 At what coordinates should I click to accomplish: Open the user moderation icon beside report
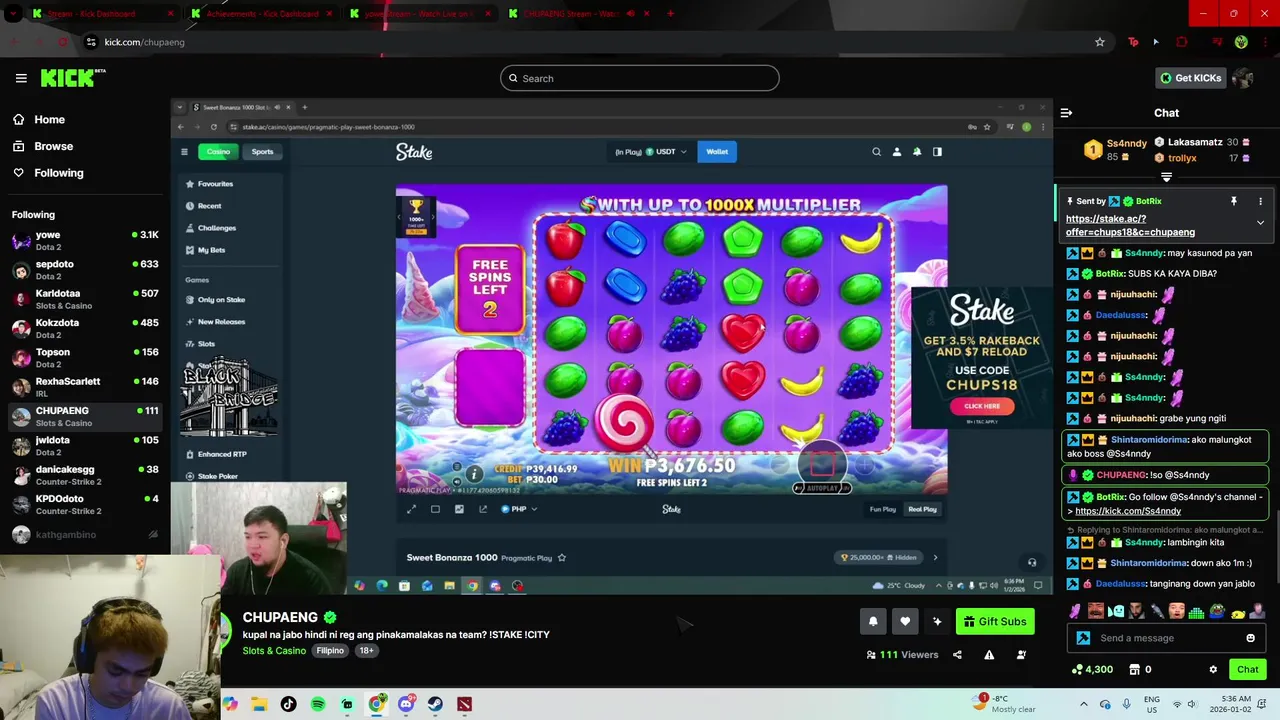tap(1021, 655)
